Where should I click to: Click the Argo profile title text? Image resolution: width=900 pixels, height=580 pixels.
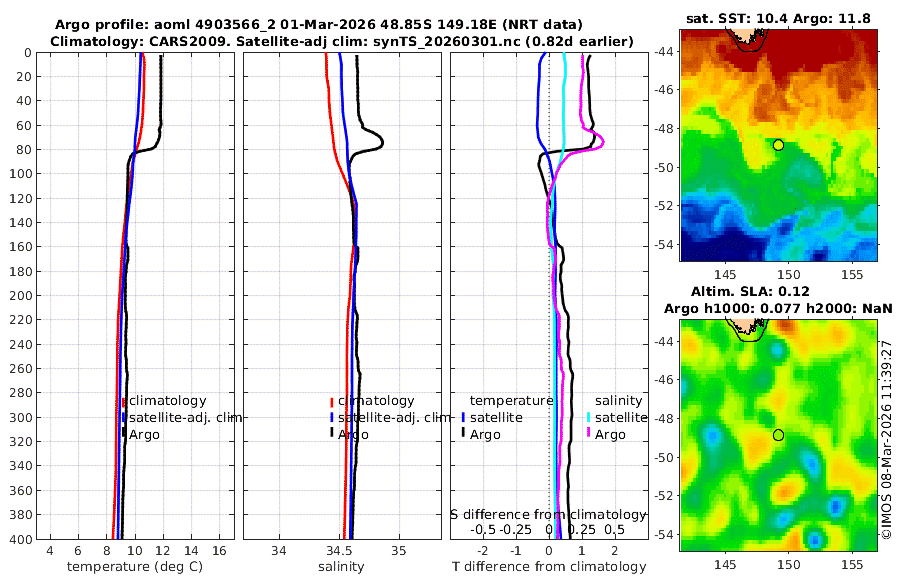[319, 25]
